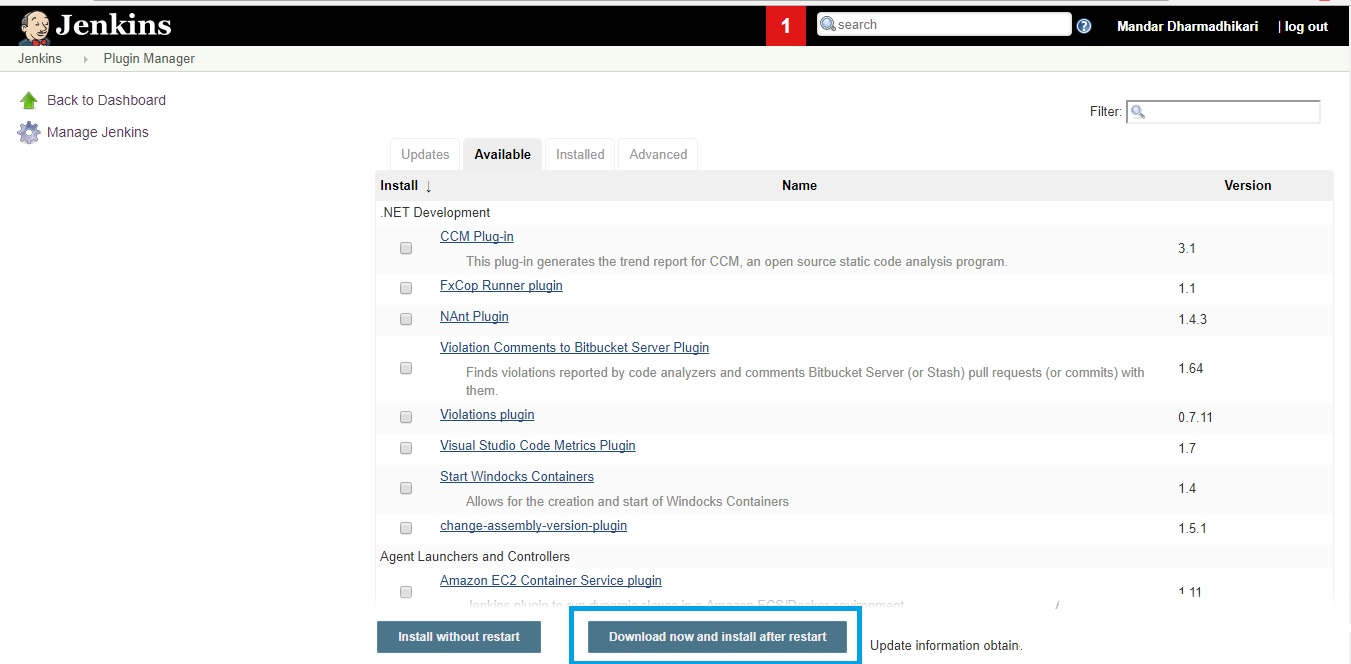Click the Windocks Containers description text

tap(627, 502)
